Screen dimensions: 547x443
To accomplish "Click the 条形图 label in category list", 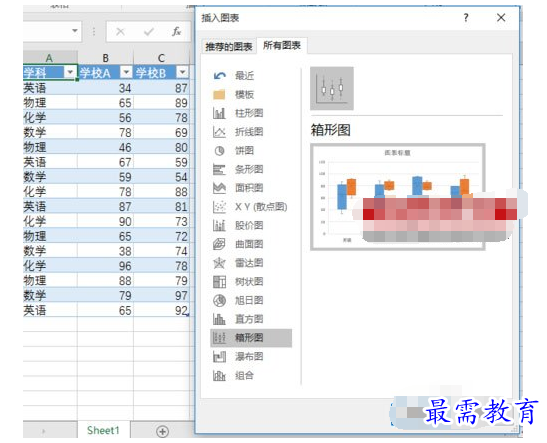I will point(249,170).
